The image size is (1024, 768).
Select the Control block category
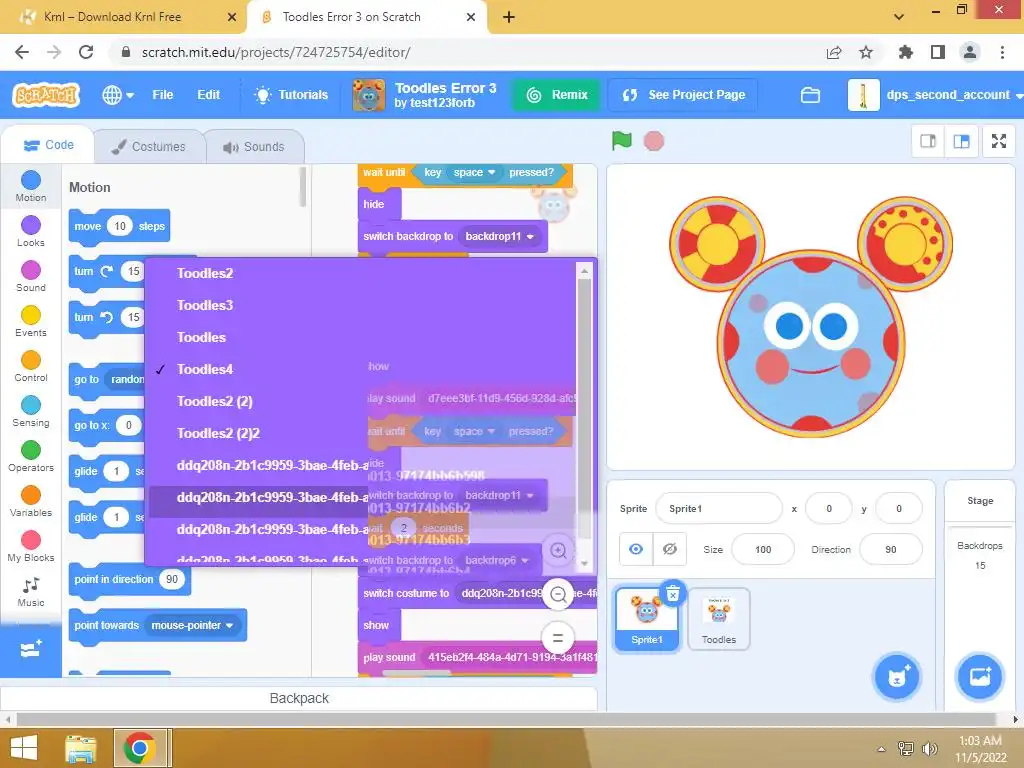click(31, 366)
